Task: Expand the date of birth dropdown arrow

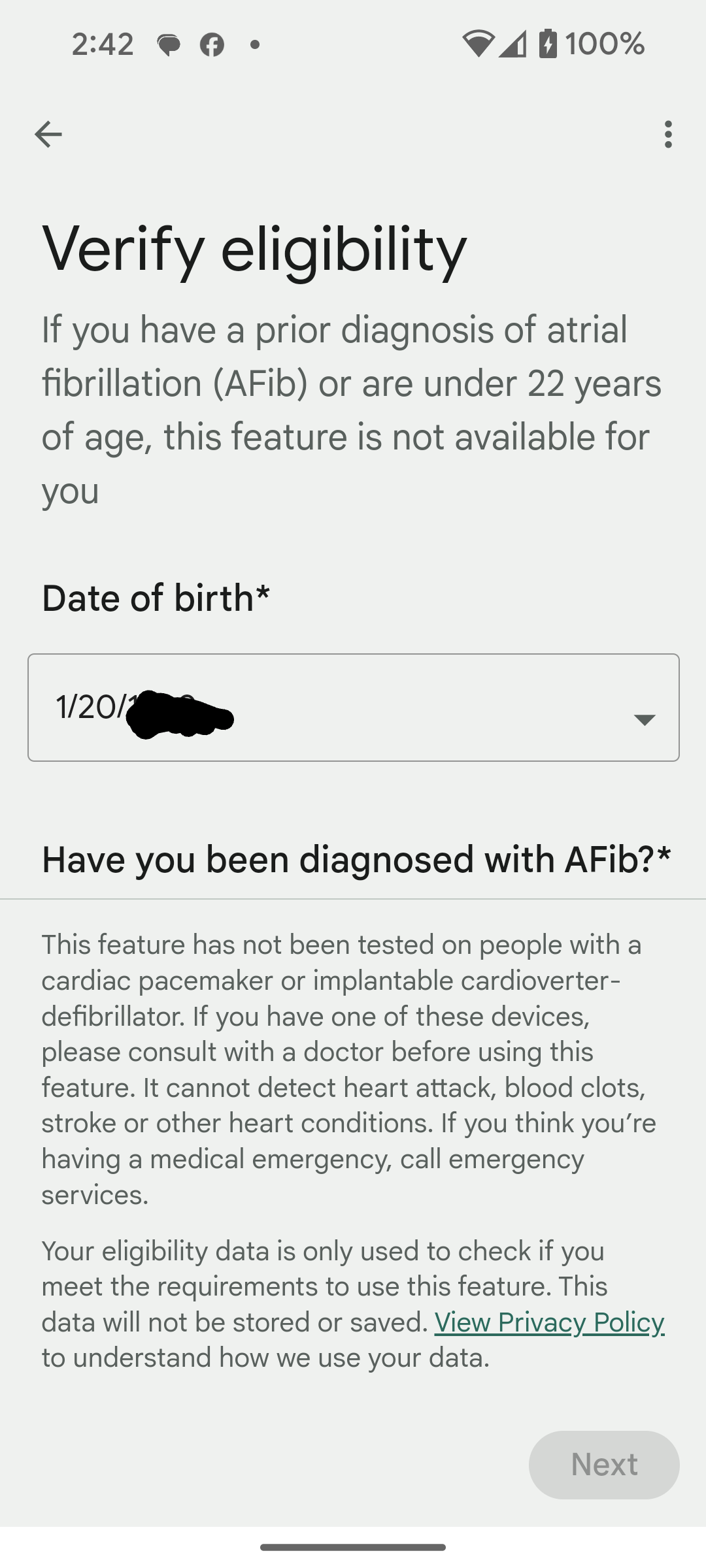Action: 645,719
